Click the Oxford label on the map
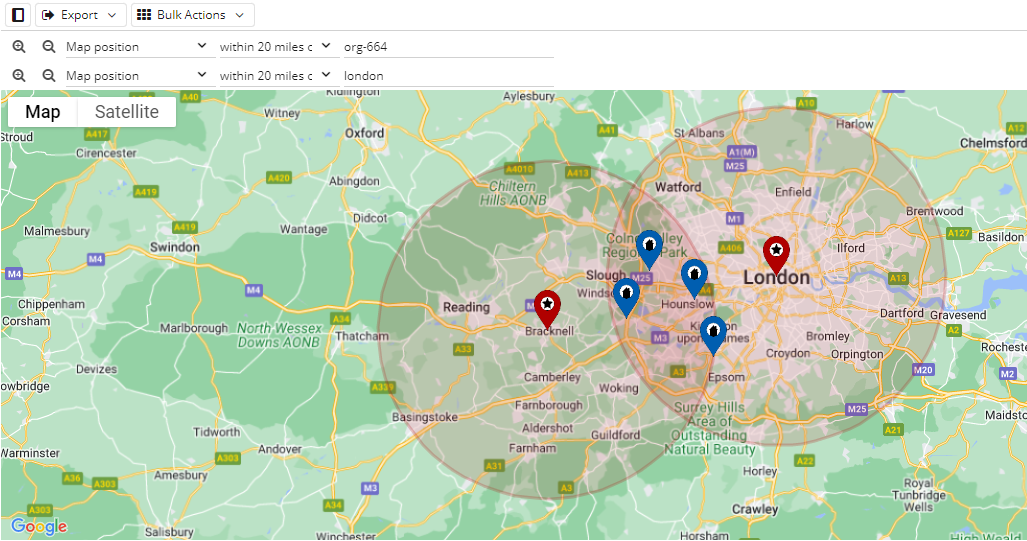Image resolution: width=1027 pixels, height=541 pixels. pyautogui.click(x=365, y=133)
